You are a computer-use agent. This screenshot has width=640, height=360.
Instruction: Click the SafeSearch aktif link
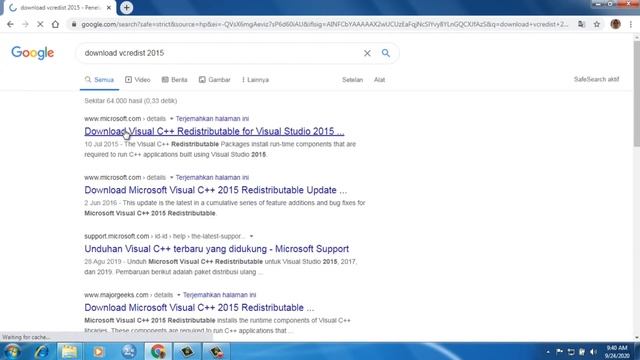pos(596,79)
